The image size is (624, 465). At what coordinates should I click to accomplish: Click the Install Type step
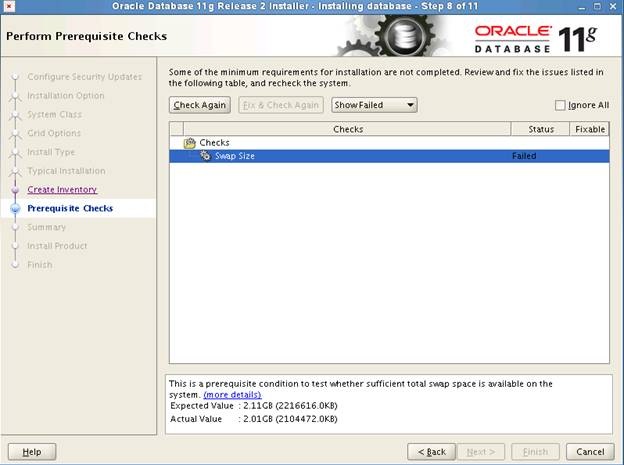pyautogui.click(x=51, y=152)
